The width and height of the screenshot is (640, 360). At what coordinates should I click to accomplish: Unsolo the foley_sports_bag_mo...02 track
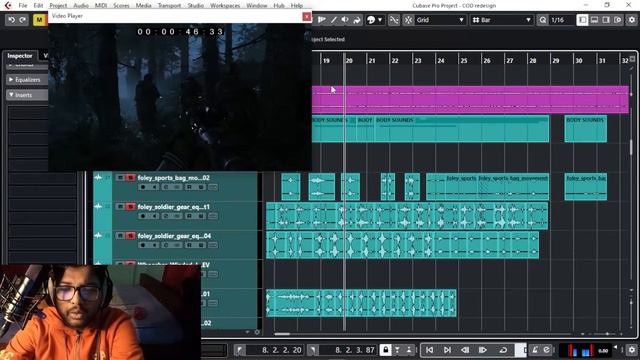[x=130, y=178]
